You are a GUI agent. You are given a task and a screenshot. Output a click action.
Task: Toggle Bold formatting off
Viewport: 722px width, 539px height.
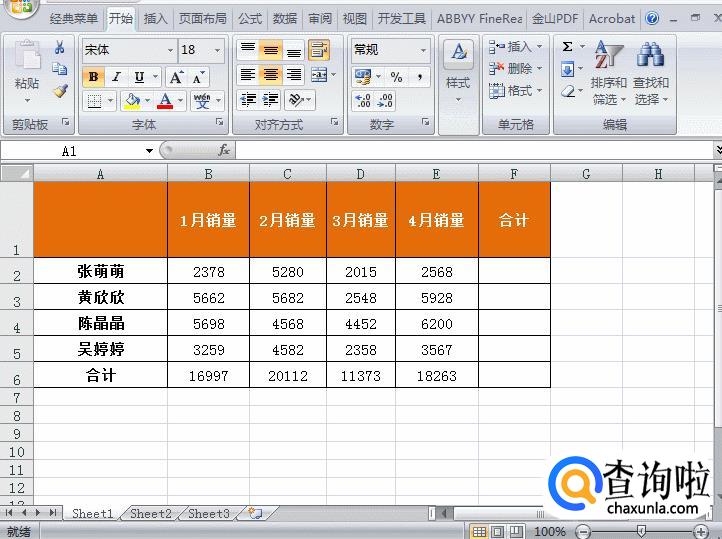coord(93,77)
